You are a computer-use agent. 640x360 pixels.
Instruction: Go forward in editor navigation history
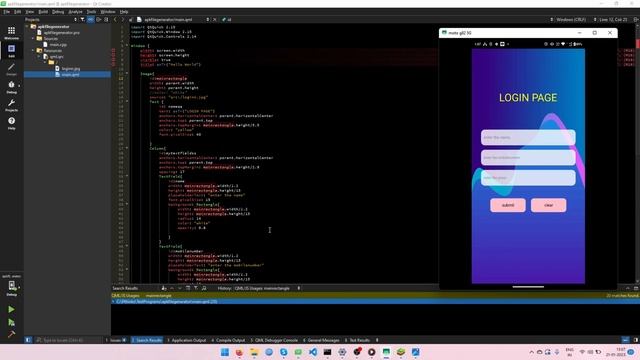click(123, 19)
